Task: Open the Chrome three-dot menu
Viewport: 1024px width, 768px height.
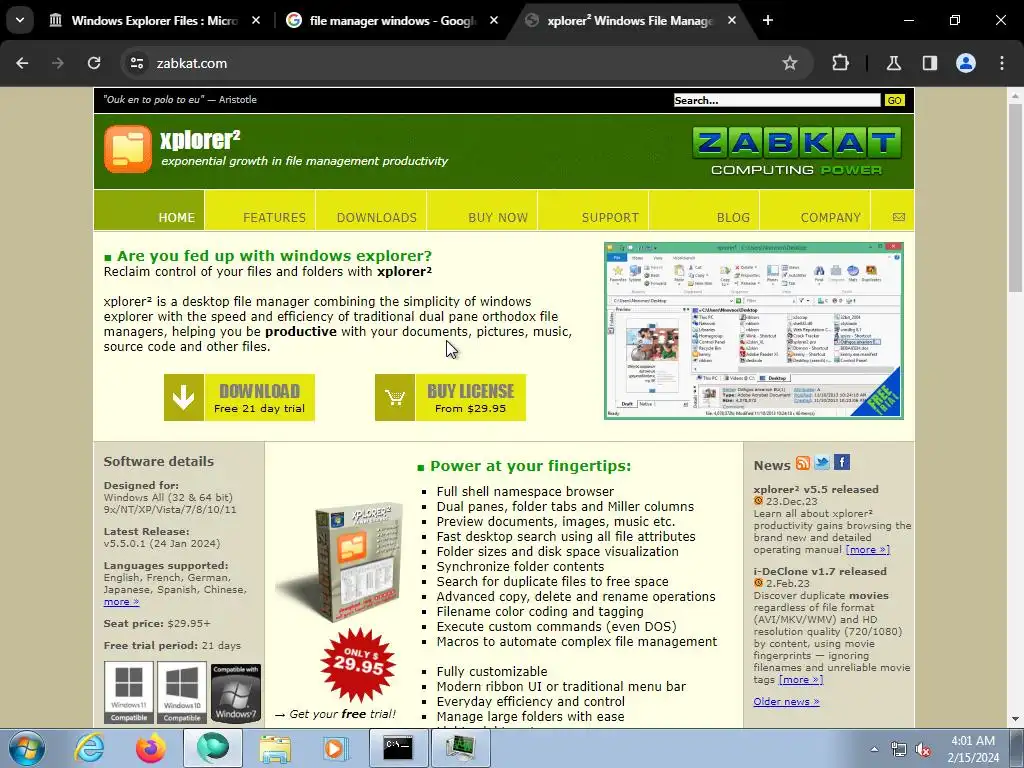Action: pyautogui.click(x=1002, y=63)
